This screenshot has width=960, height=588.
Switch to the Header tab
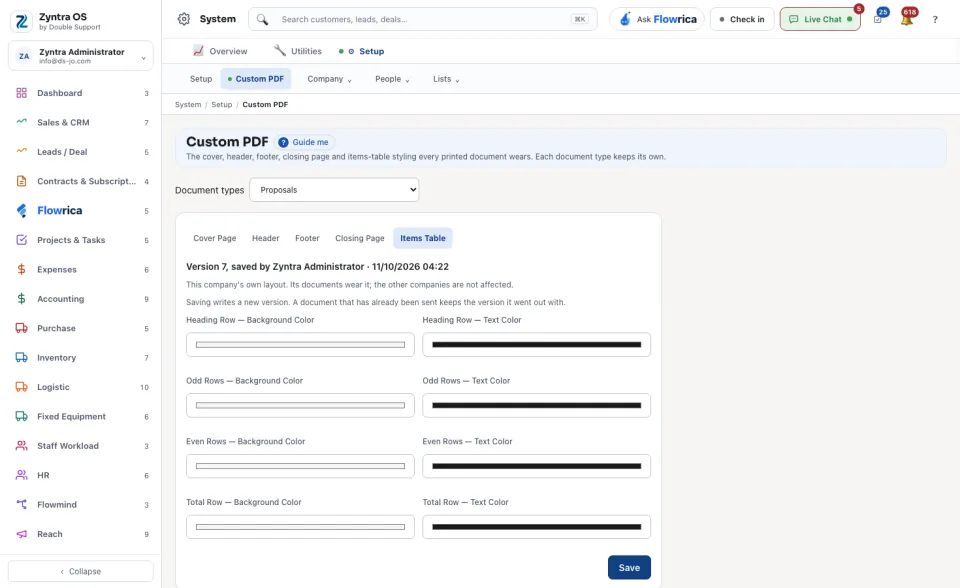tap(266, 238)
